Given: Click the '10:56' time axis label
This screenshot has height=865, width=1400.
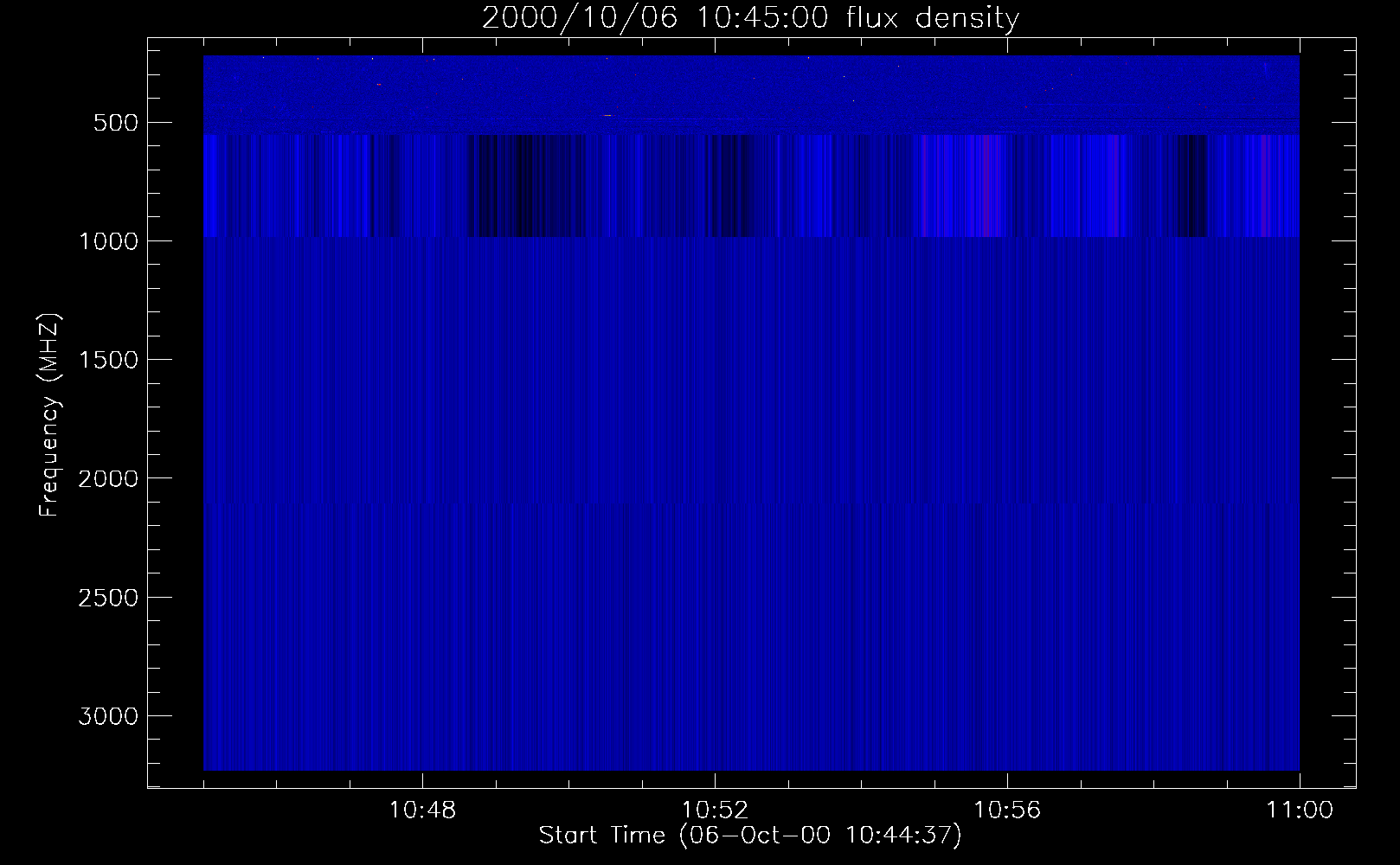Looking at the screenshot, I should [x=1007, y=811].
